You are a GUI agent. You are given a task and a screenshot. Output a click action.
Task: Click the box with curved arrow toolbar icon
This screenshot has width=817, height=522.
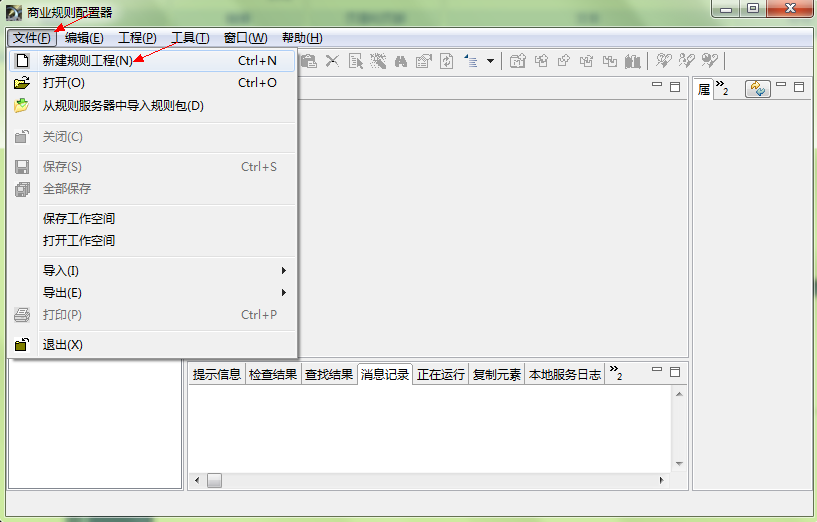tap(564, 61)
